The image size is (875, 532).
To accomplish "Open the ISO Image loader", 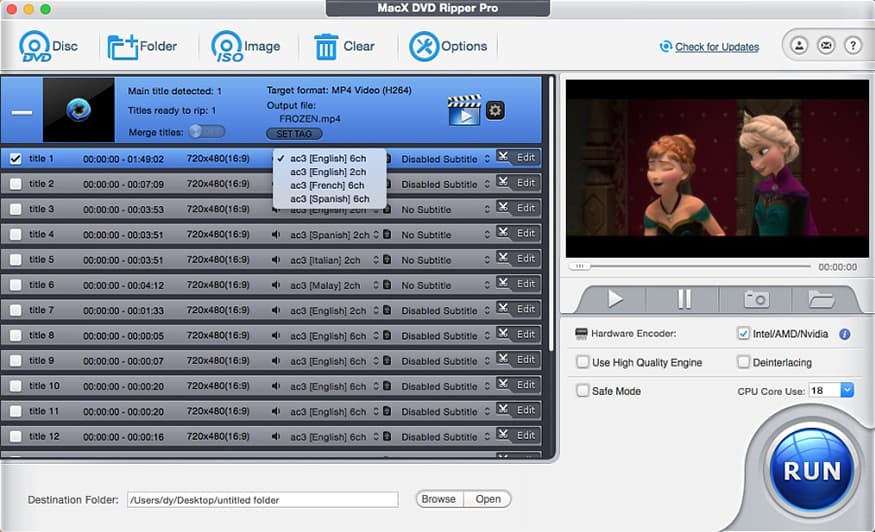I will click(227, 47).
